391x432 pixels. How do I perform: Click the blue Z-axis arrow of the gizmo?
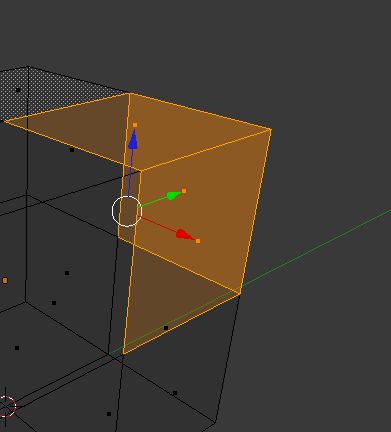point(133,139)
